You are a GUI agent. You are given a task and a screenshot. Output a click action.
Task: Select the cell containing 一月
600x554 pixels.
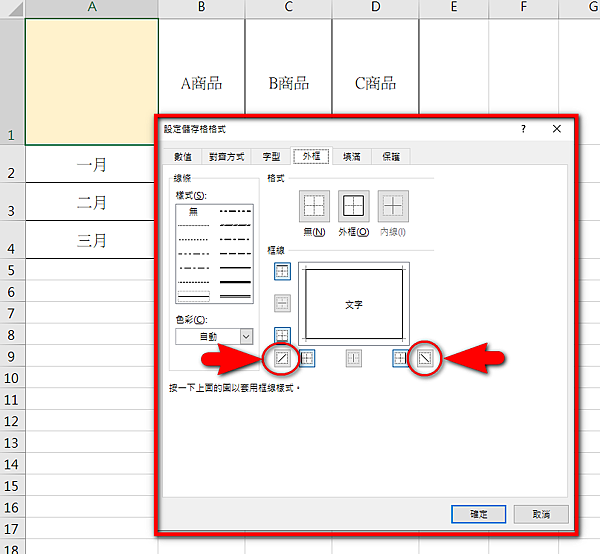[92, 165]
